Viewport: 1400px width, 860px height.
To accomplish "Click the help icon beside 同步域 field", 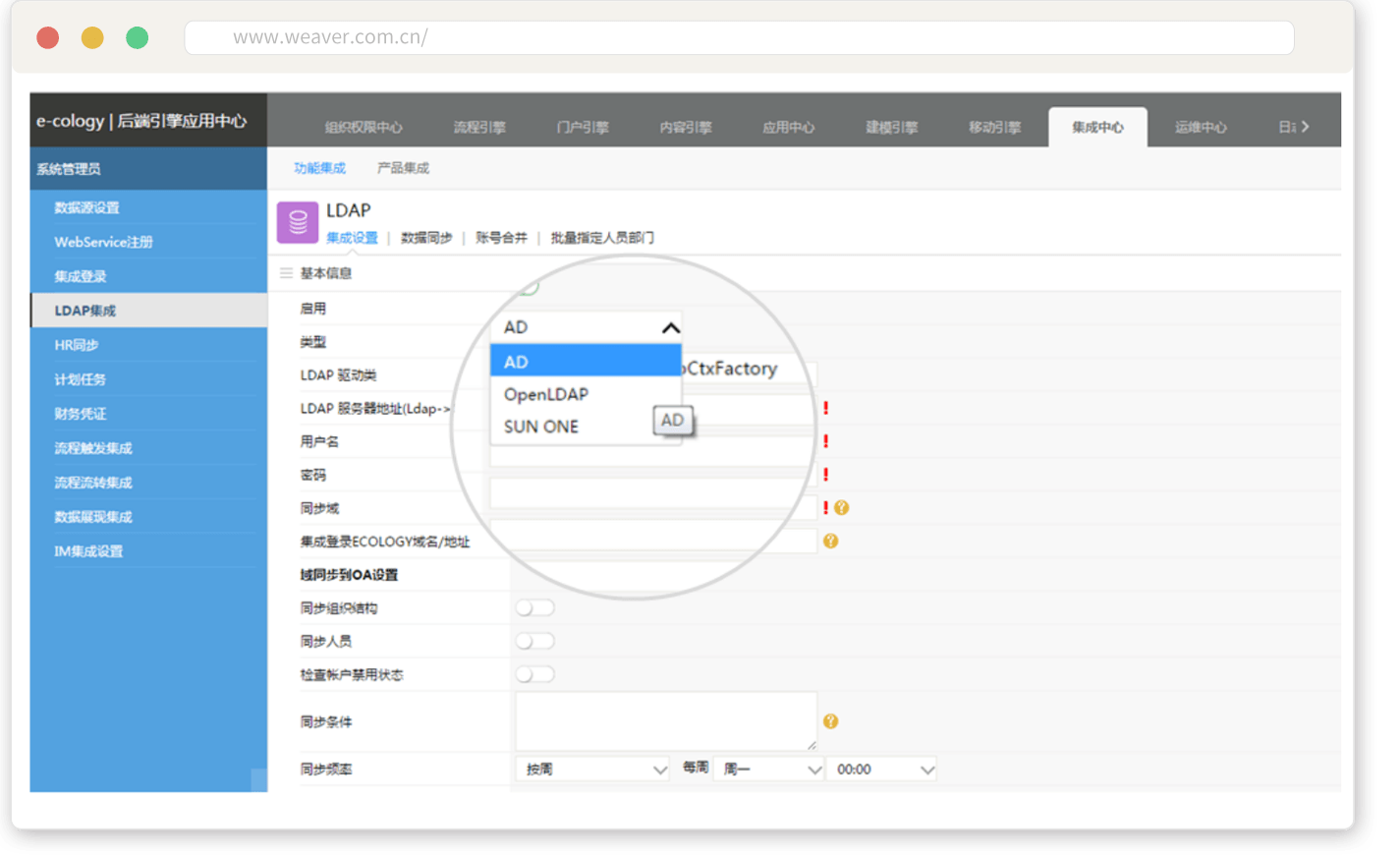I will pos(842,508).
